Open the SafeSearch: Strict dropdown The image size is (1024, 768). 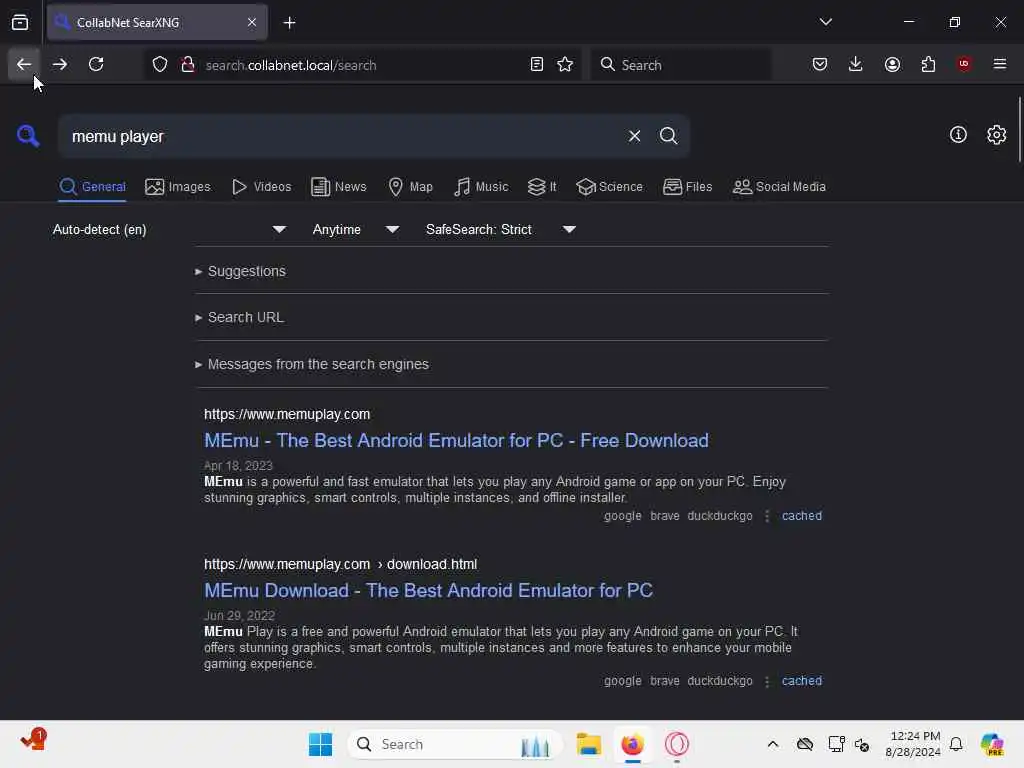[501, 229]
